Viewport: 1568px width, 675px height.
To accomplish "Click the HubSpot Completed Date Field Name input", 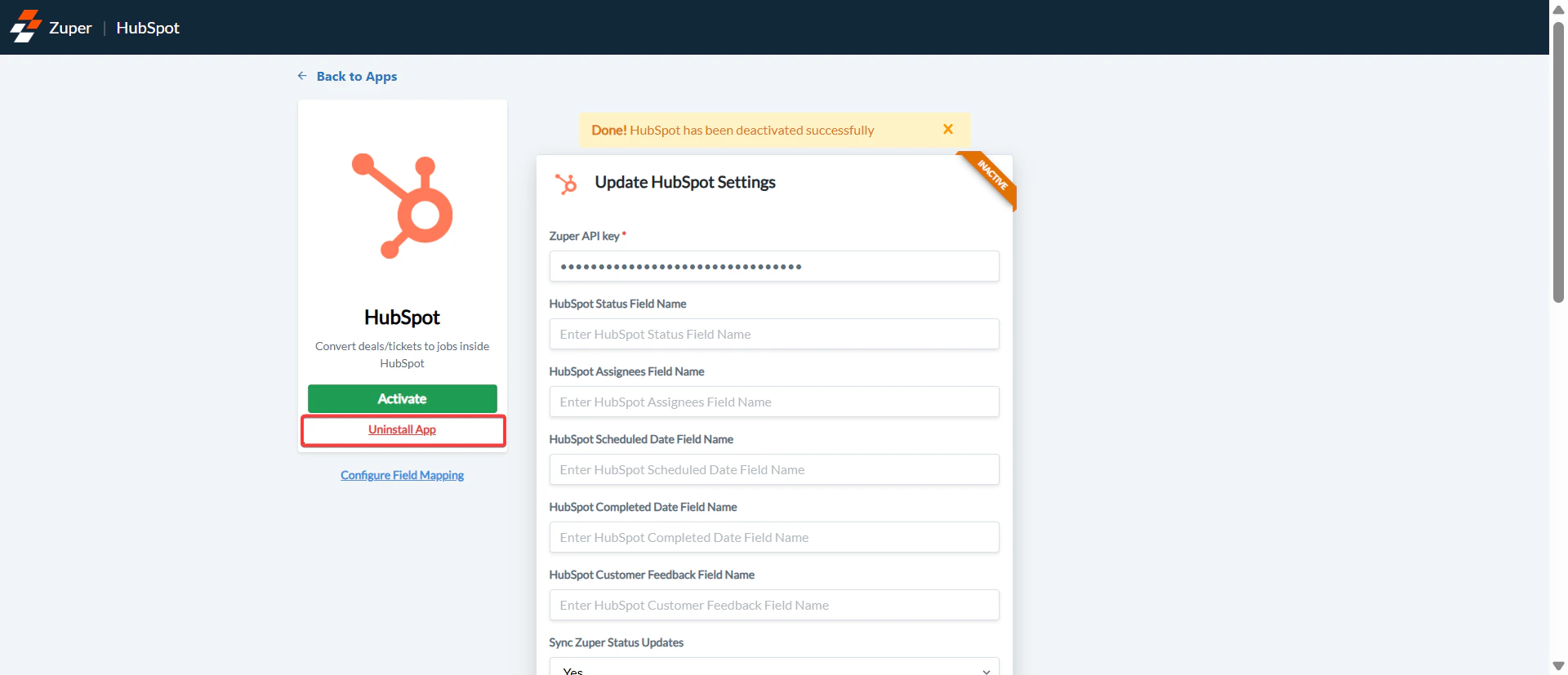I will 774,537.
